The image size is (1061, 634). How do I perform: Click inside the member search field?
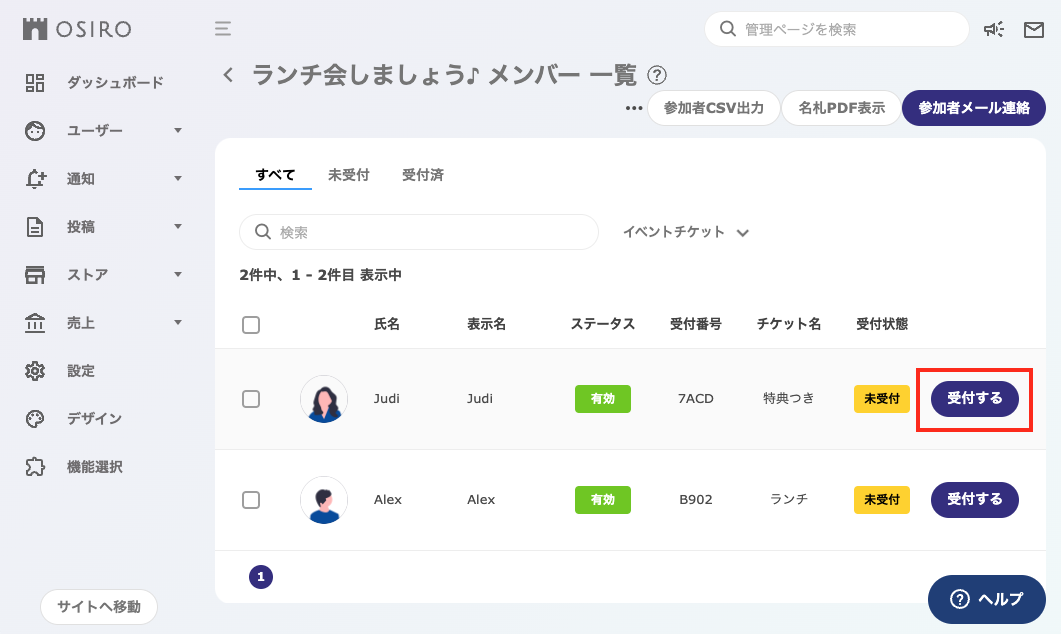point(420,231)
